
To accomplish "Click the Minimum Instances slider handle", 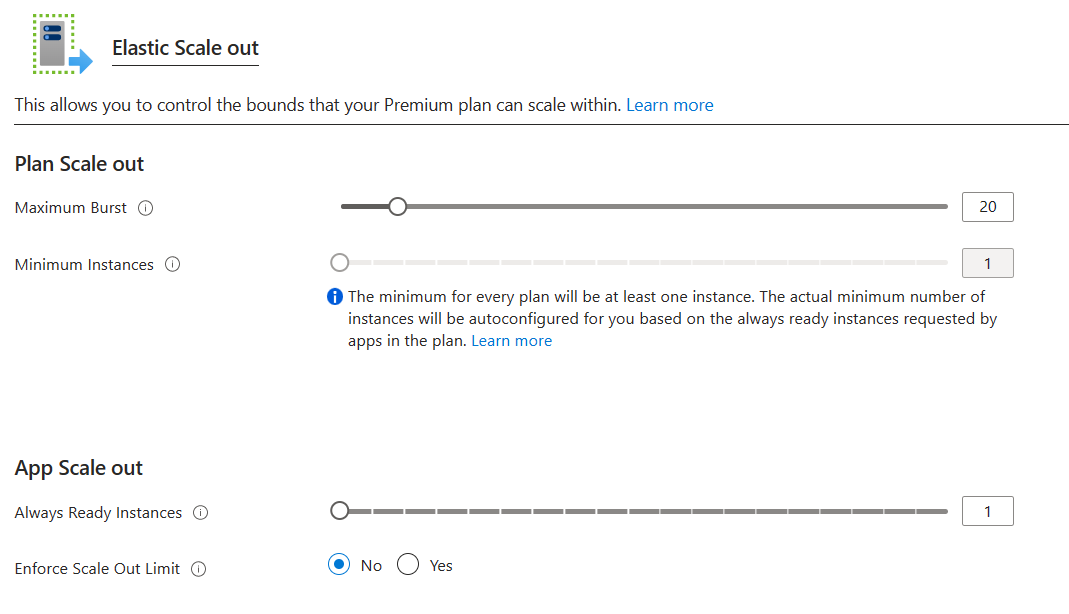I will [x=340, y=263].
